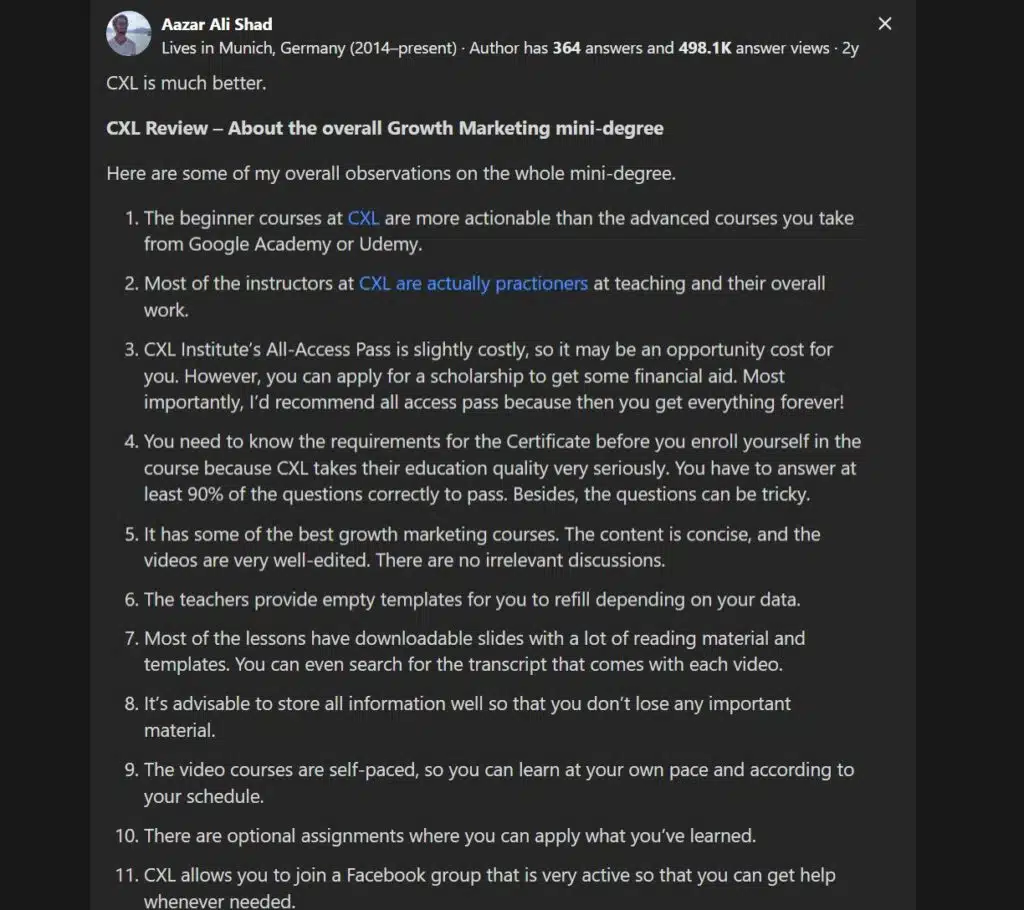Open the CXL link in observation one

point(364,218)
